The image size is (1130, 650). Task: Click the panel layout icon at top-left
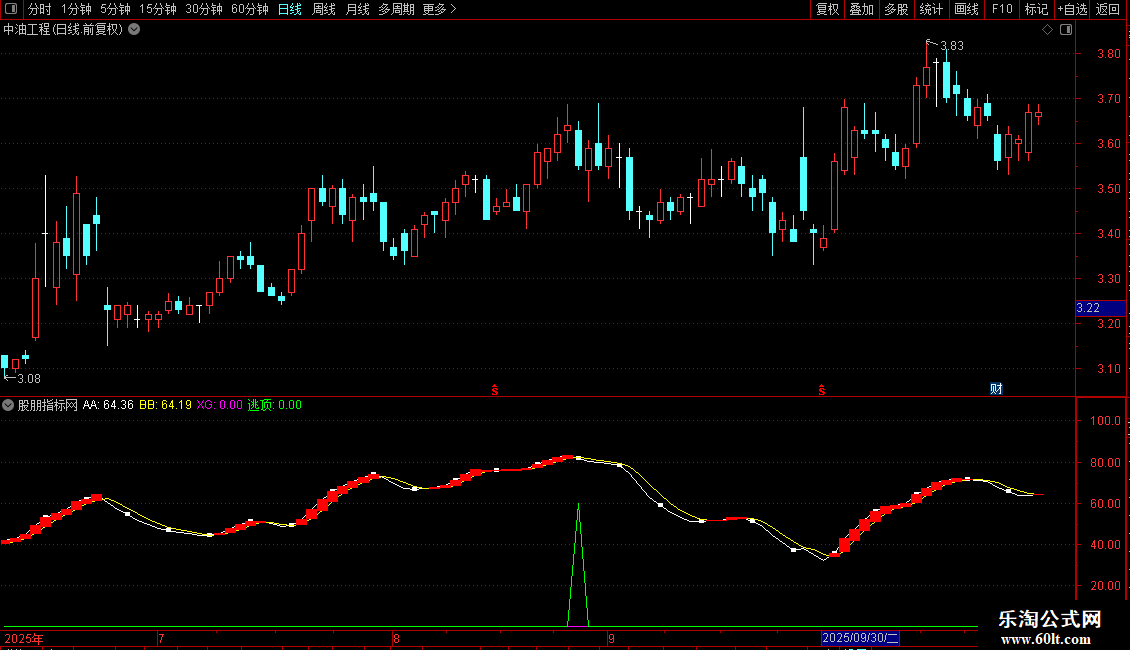click(11, 9)
